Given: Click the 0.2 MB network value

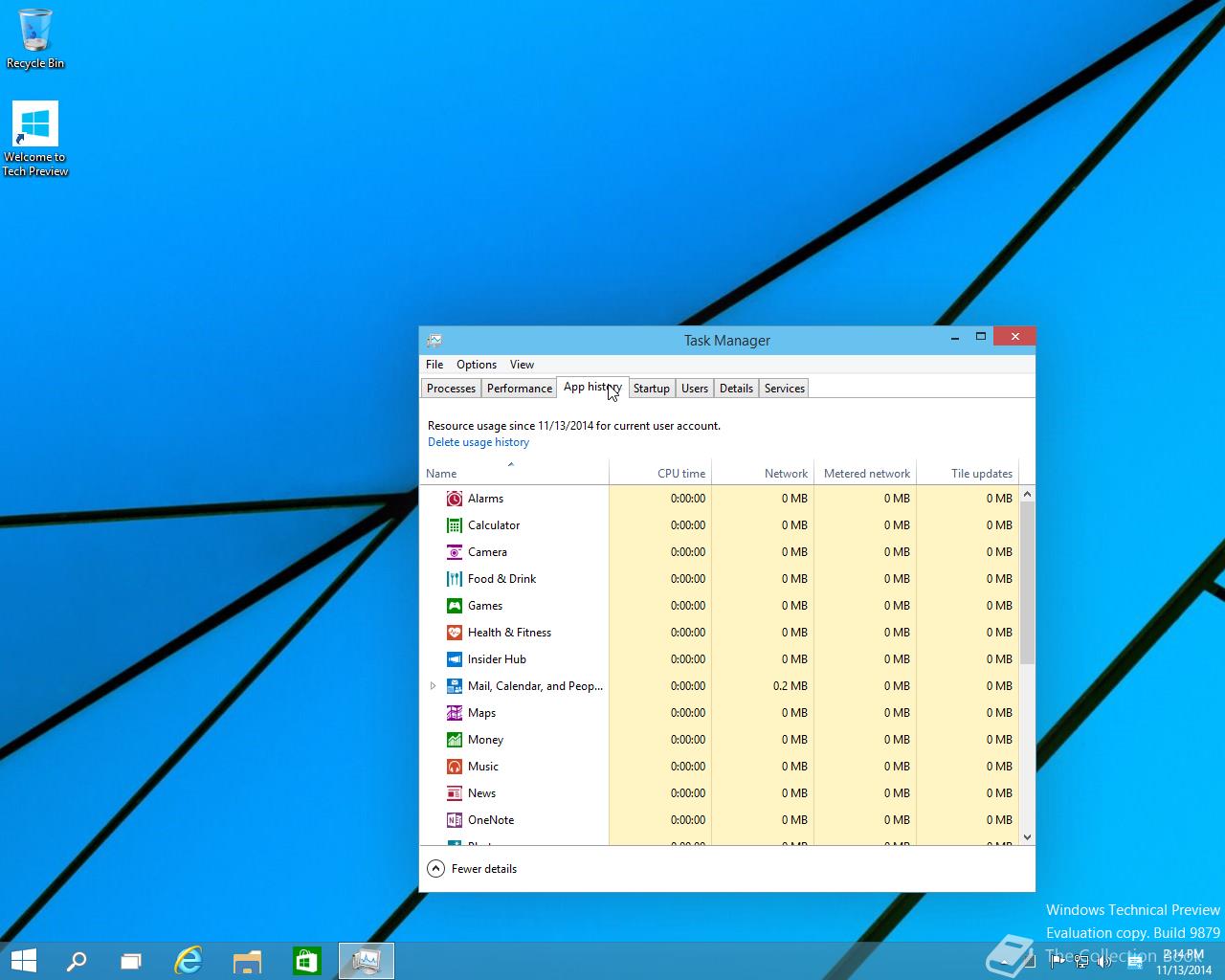Looking at the screenshot, I should coord(791,686).
